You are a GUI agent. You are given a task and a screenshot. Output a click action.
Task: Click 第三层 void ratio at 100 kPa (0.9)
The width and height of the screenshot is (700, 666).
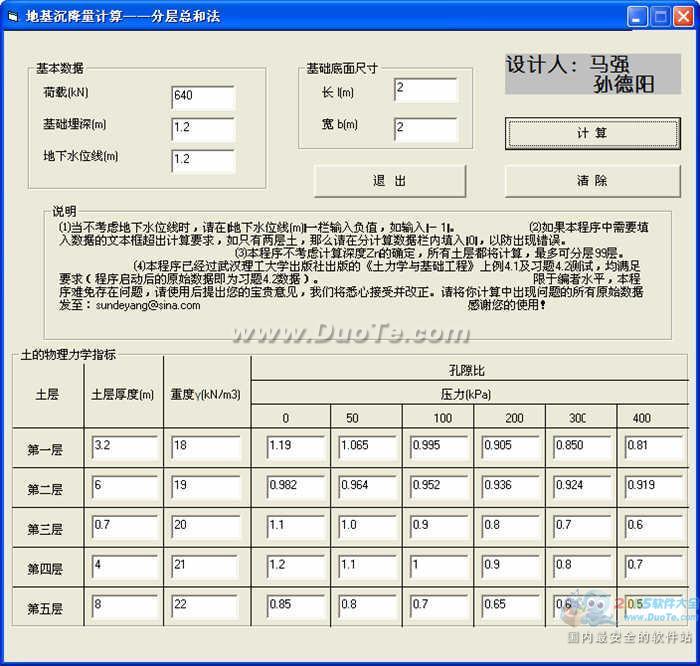439,527
